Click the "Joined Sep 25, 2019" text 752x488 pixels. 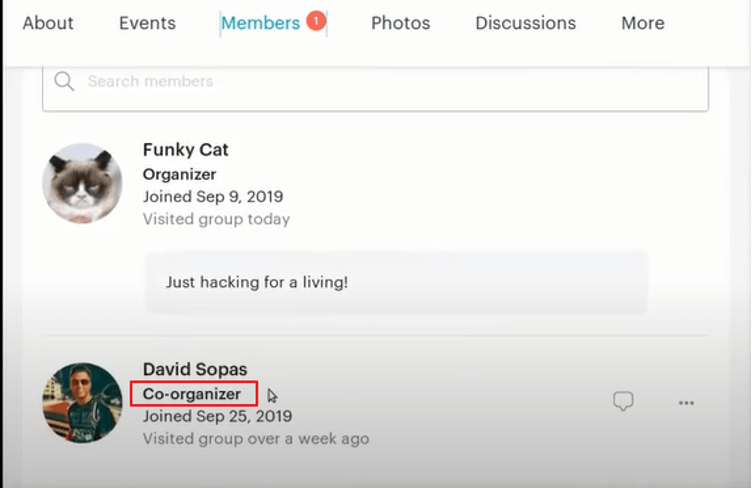click(x=217, y=416)
